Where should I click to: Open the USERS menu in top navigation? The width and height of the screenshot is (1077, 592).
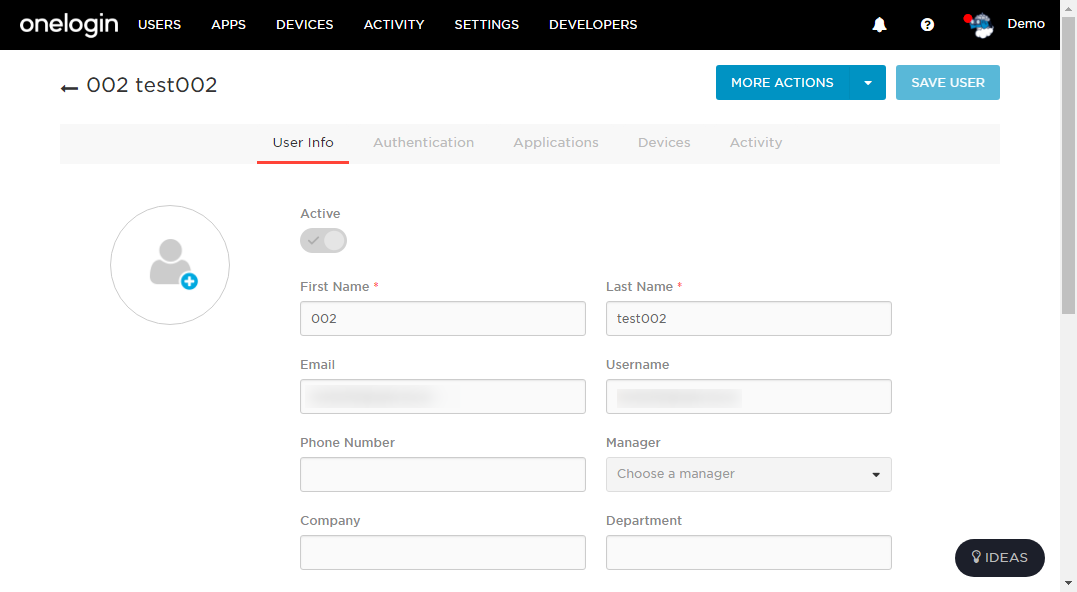point(159,25)
